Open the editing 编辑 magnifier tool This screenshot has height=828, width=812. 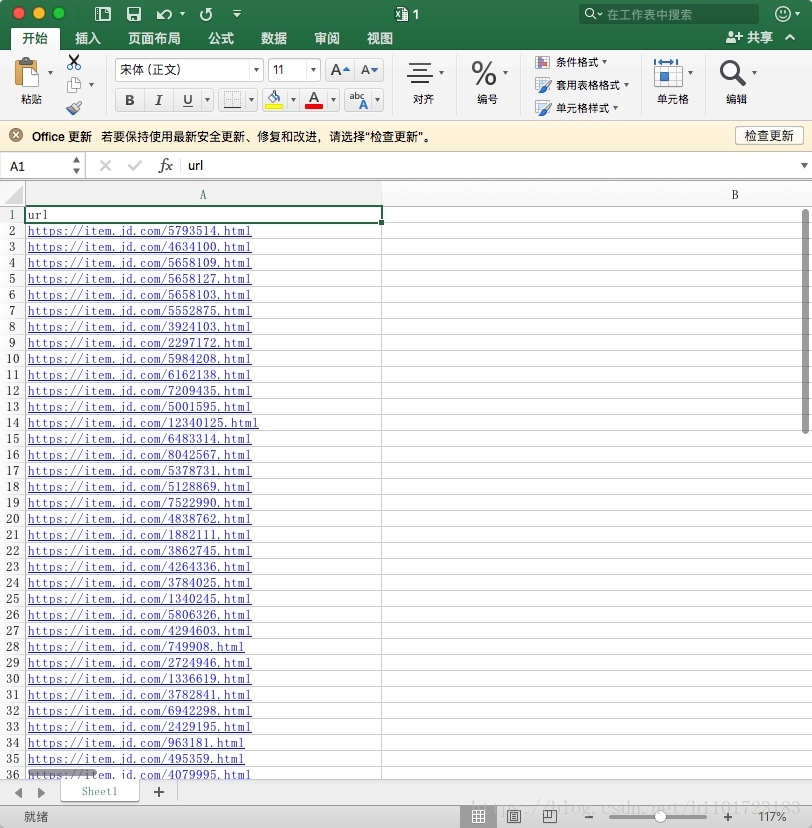coord(733,73)
